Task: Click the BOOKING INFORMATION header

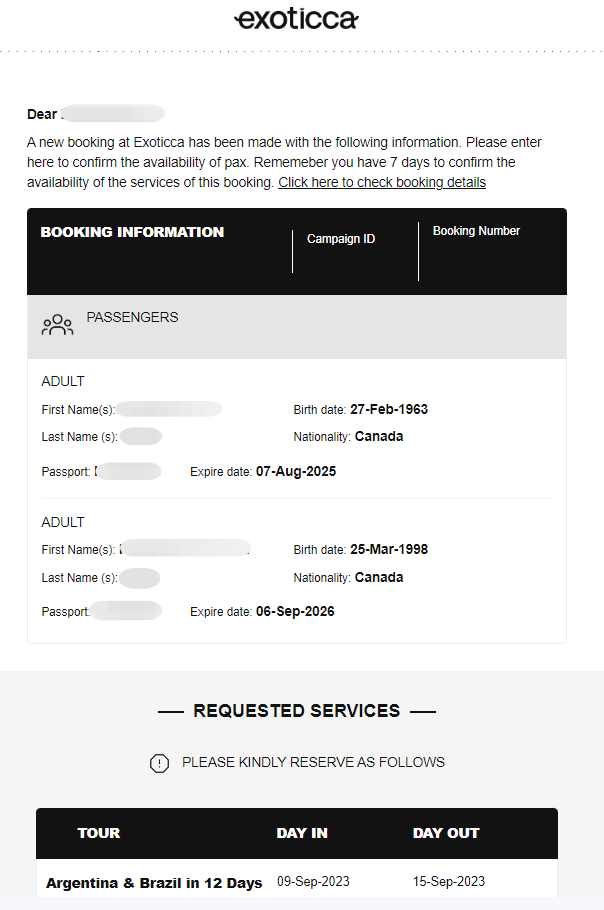Action: point(132,232)
